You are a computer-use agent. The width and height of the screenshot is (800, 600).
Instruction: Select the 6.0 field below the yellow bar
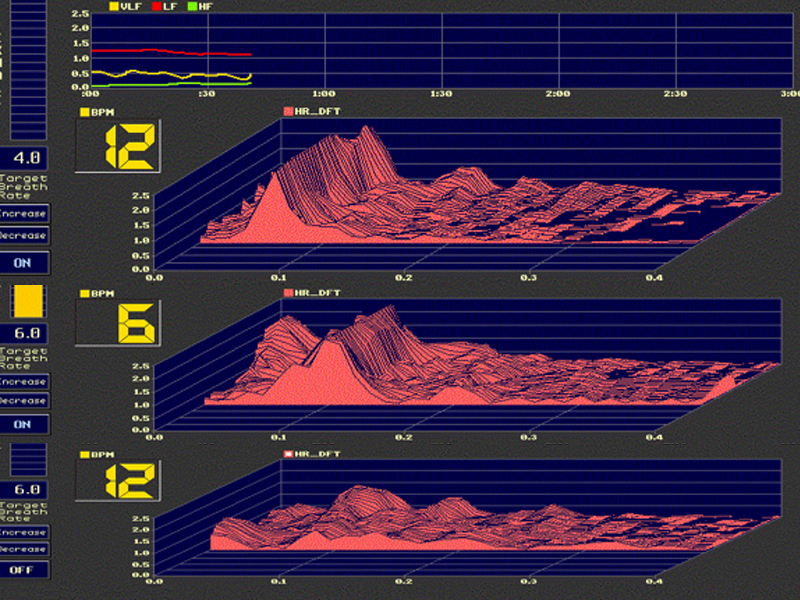(x=24, y=334)
